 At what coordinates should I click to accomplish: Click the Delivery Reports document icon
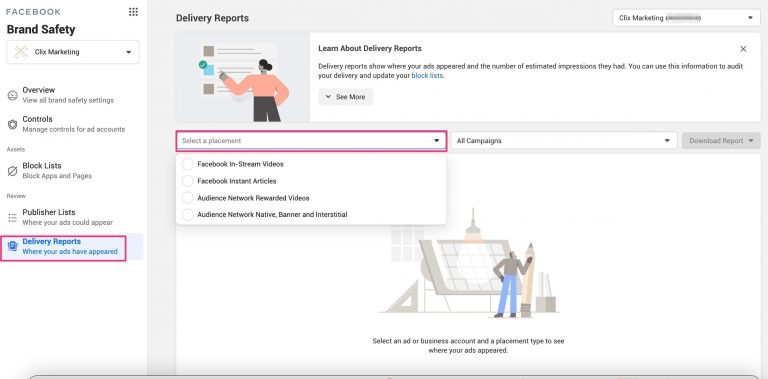[x=13, y=246]
